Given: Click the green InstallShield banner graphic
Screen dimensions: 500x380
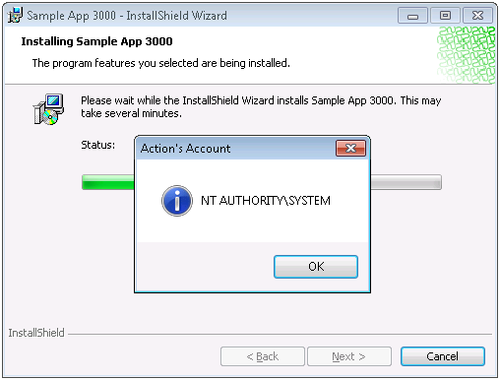Looking at the screenshot, I should [x=466, y=55].
